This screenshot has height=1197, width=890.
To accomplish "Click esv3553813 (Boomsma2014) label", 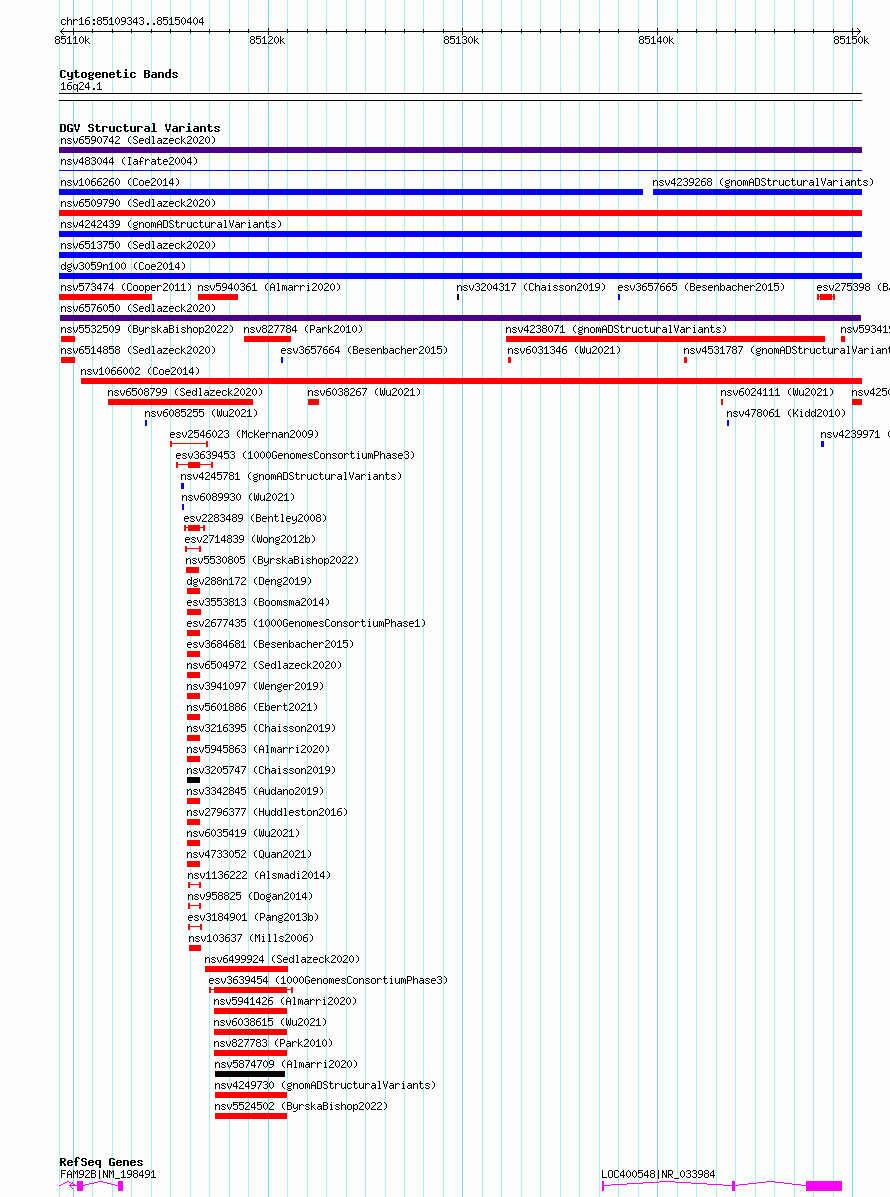I will (258, 602).
